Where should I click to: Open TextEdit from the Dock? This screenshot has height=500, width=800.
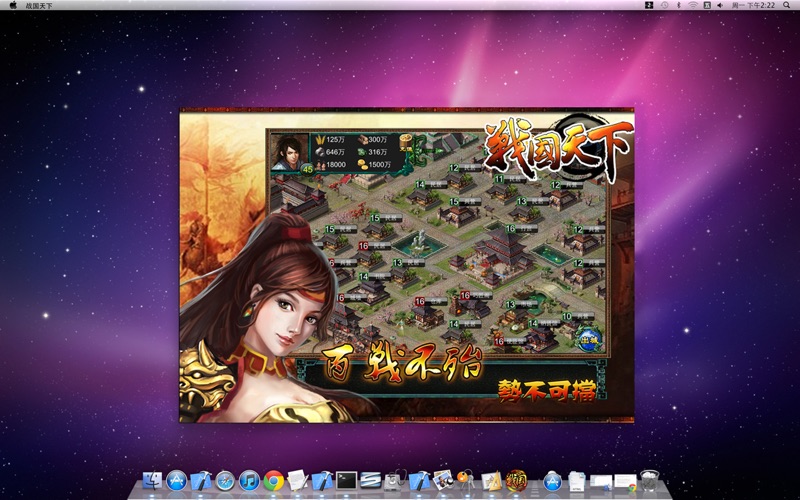point(297,481)
